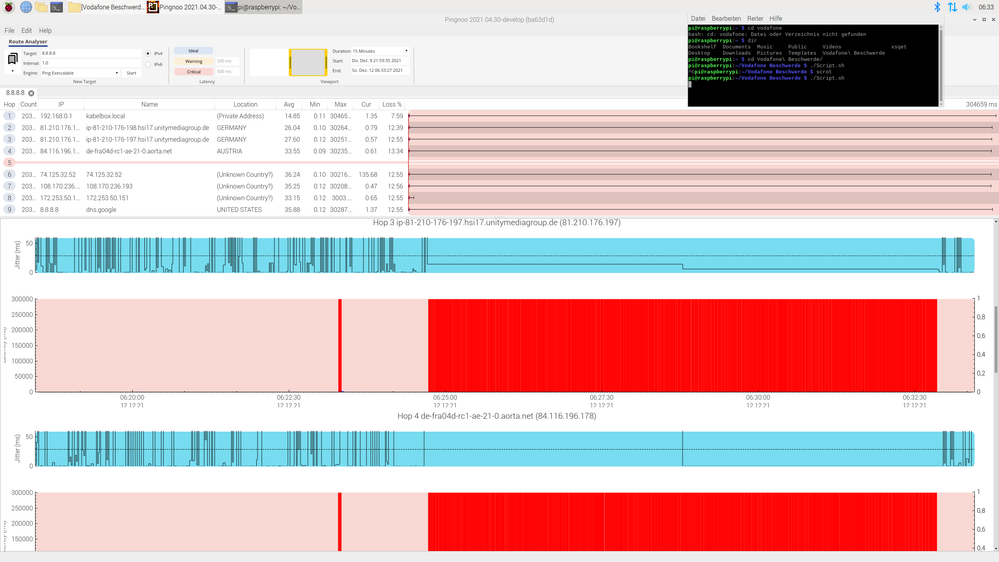This screenshot has width=999, height=562.
Task: Open the Bluetooth tray menu
Action: tap(937, 7)
